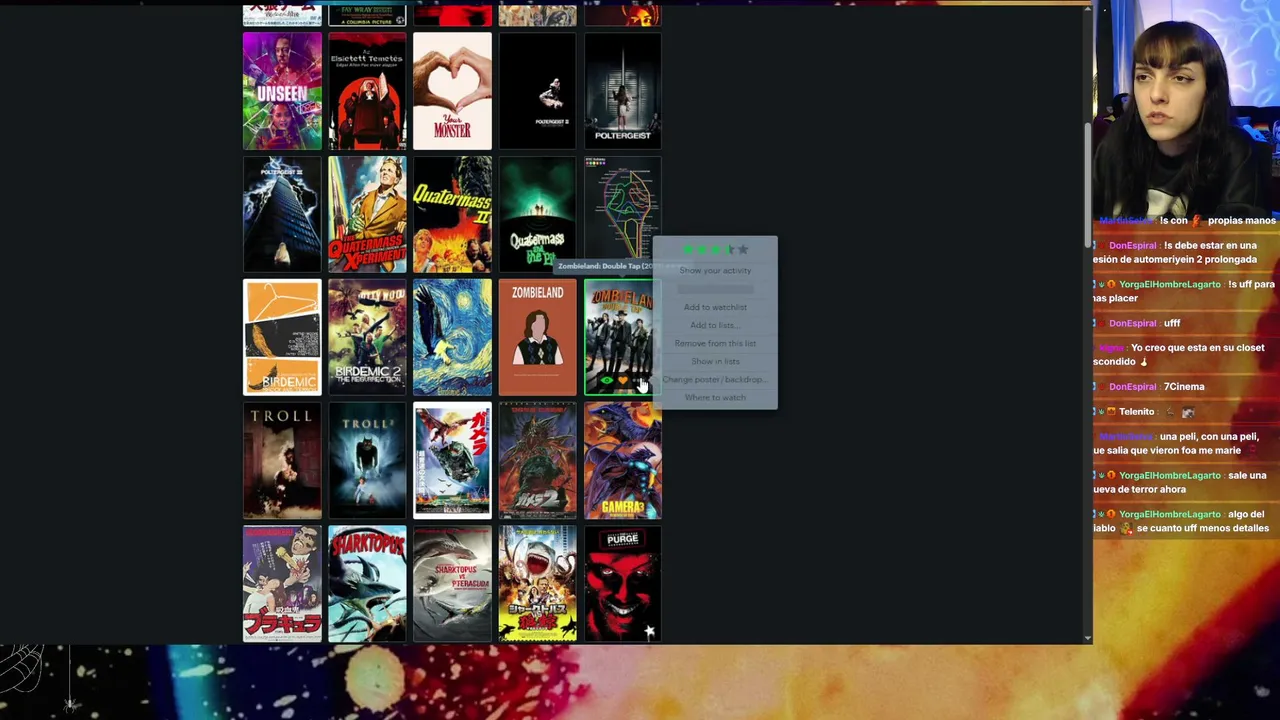Click username YorgaElHombreLagarto in the 'uff para' chat message
The width and height of the screenshot is (1280, 720).
(x=1170, y=284)
